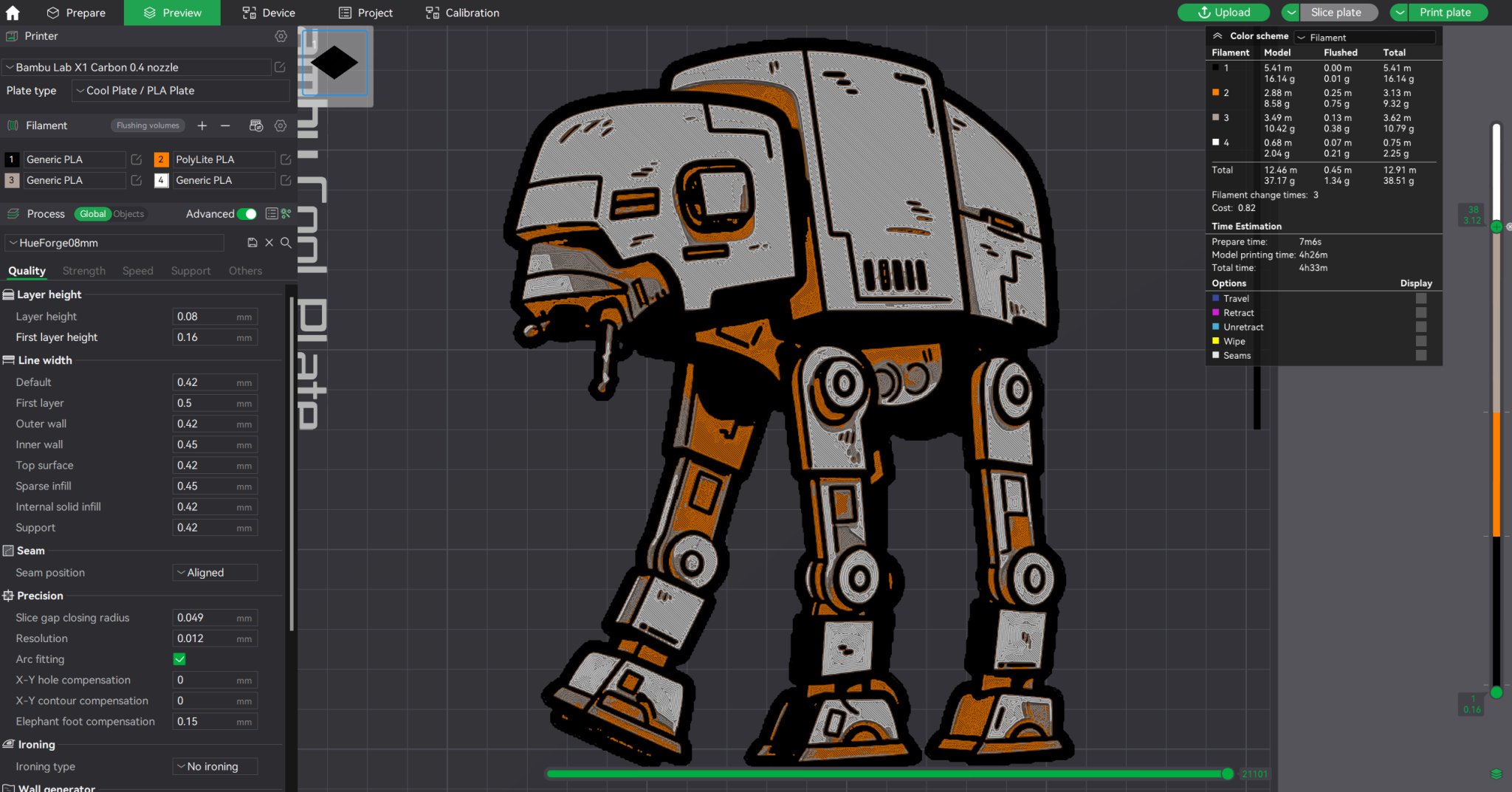Open the Printer settings gear icon

[x=281, y=35]
